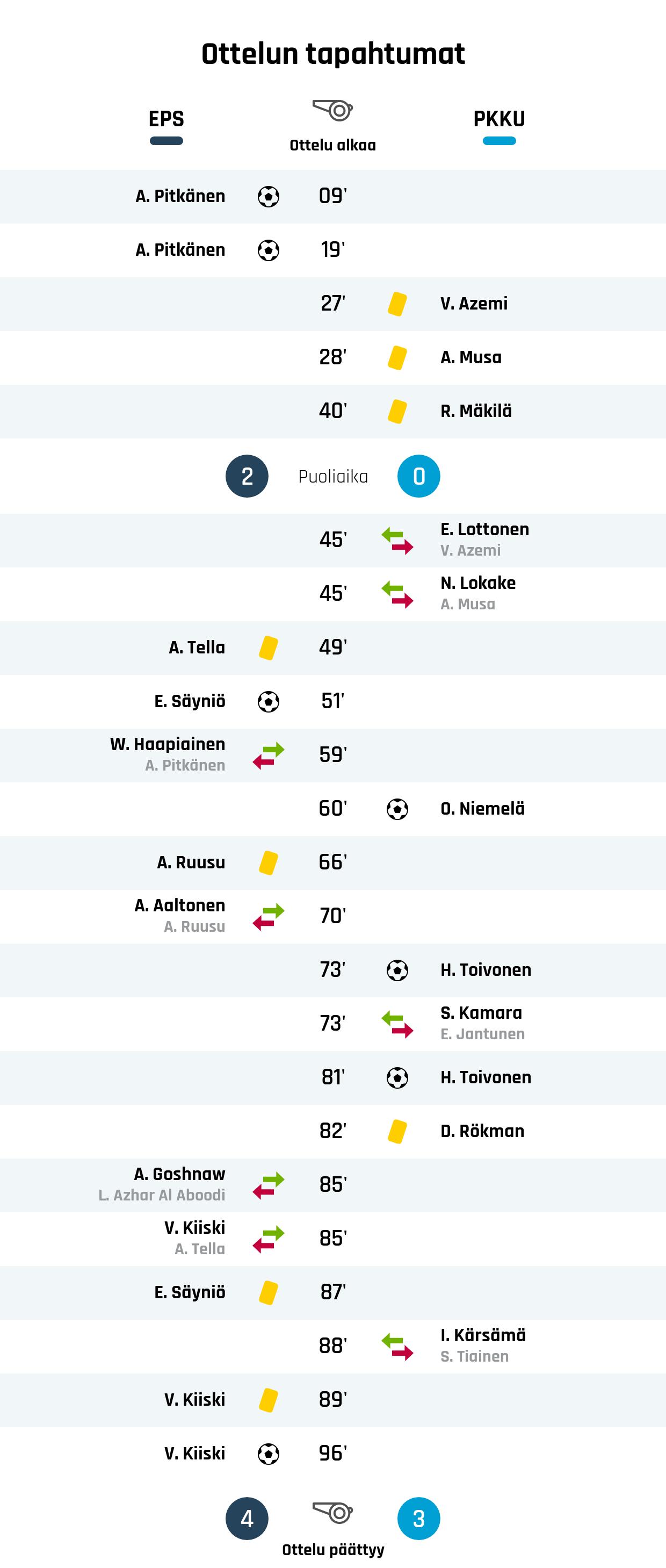Select the EPS team heading
This screenshot has width=666, height=1568.
166,119
